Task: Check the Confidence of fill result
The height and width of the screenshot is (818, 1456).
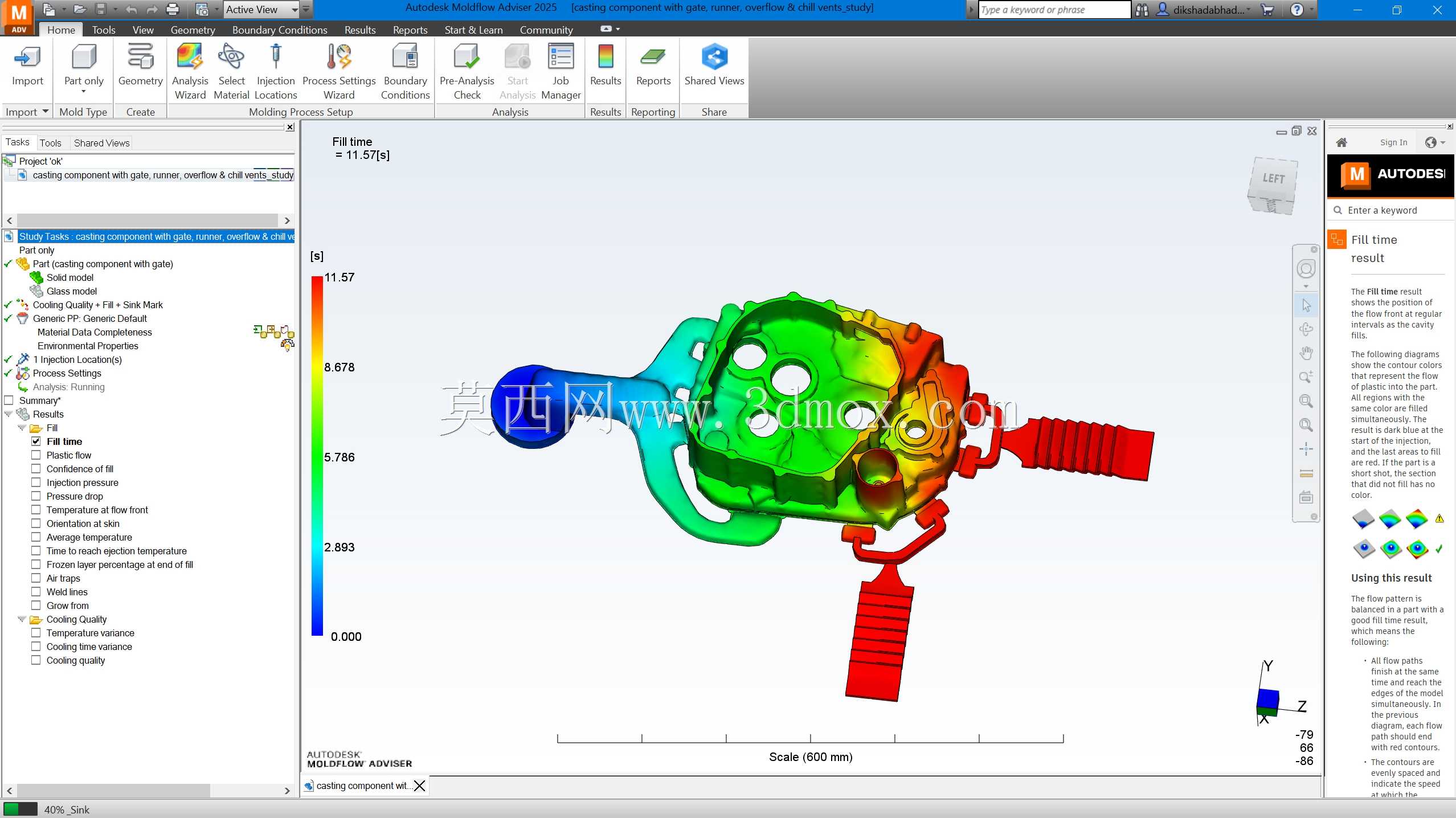Action: click(x=36, y=469)
